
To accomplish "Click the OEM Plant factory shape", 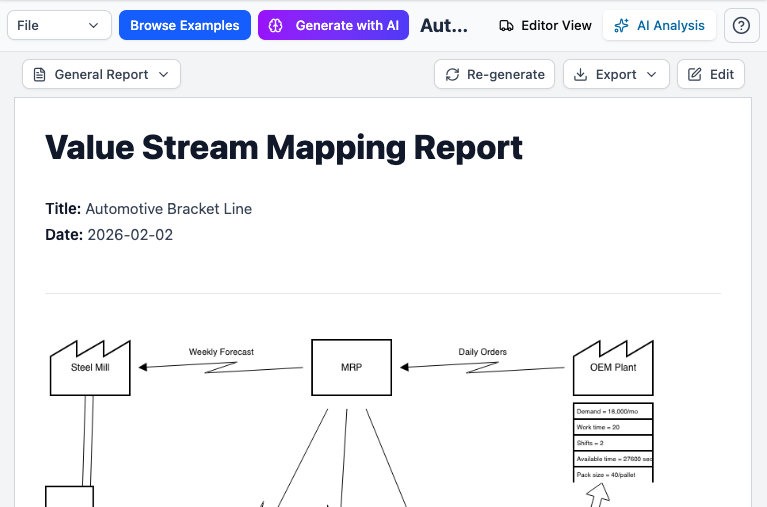I will click(612, 369).
